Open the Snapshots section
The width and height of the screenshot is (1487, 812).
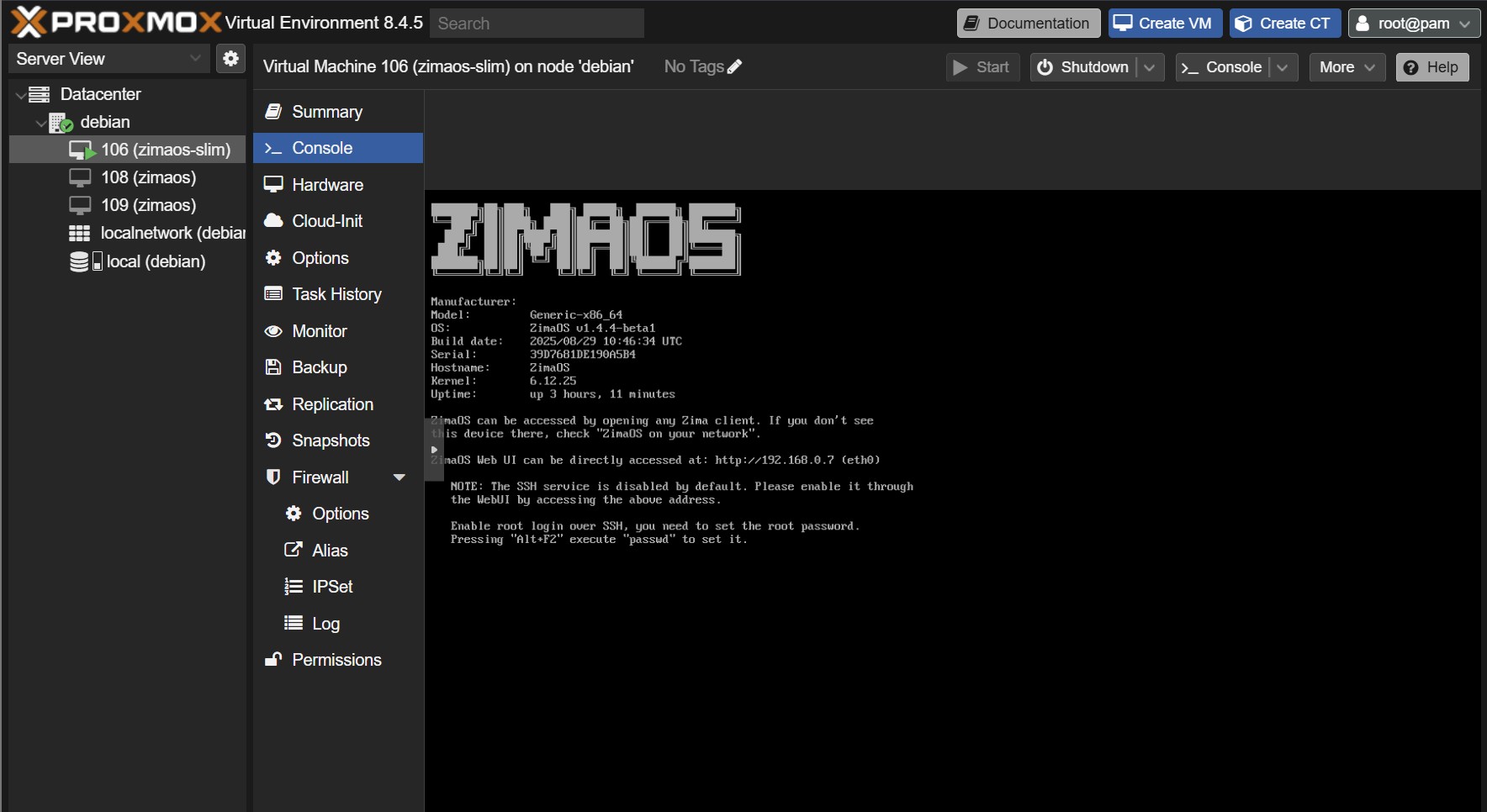click(330, 440)
